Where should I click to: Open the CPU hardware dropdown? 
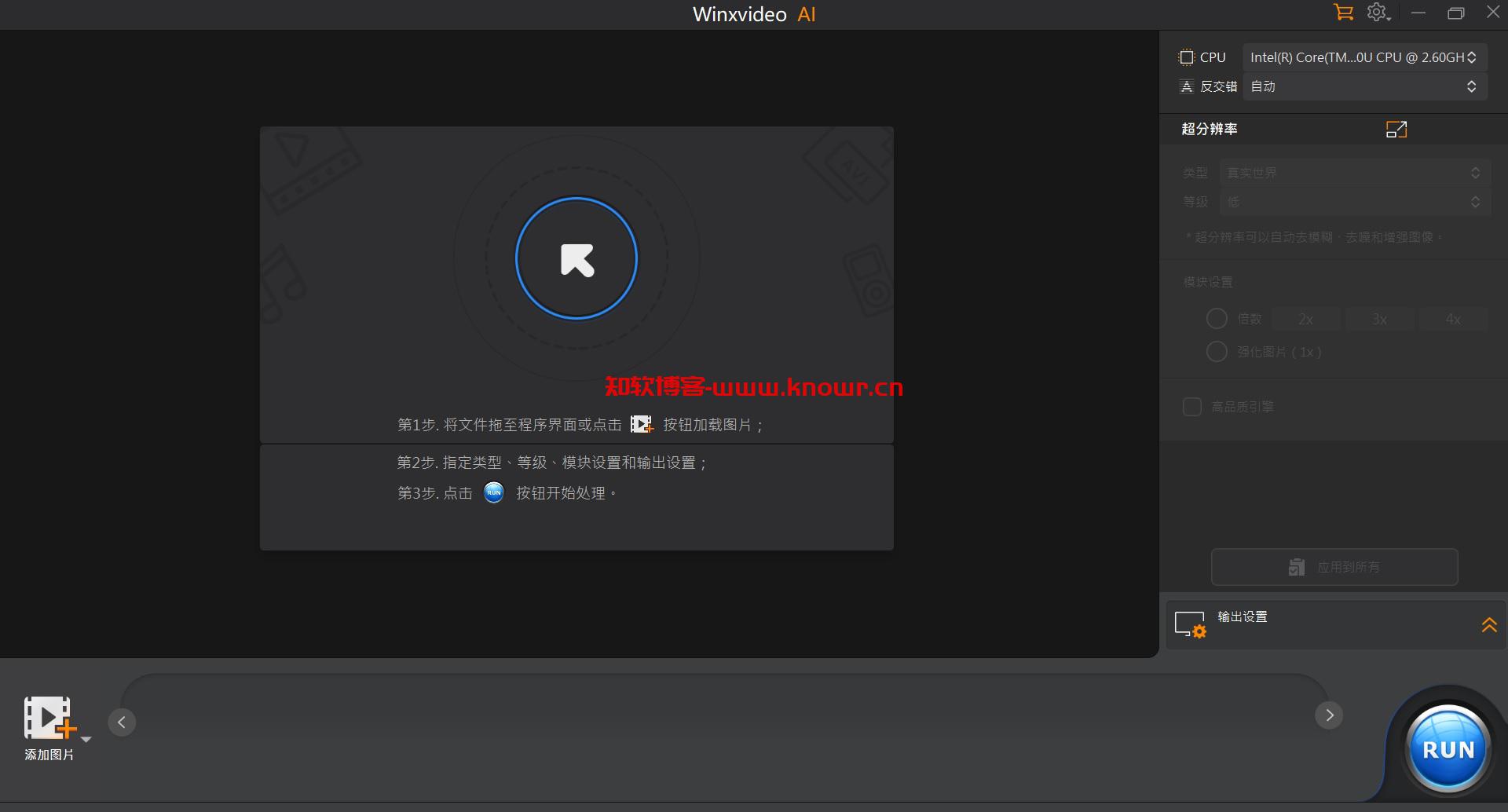point(1364,57)
